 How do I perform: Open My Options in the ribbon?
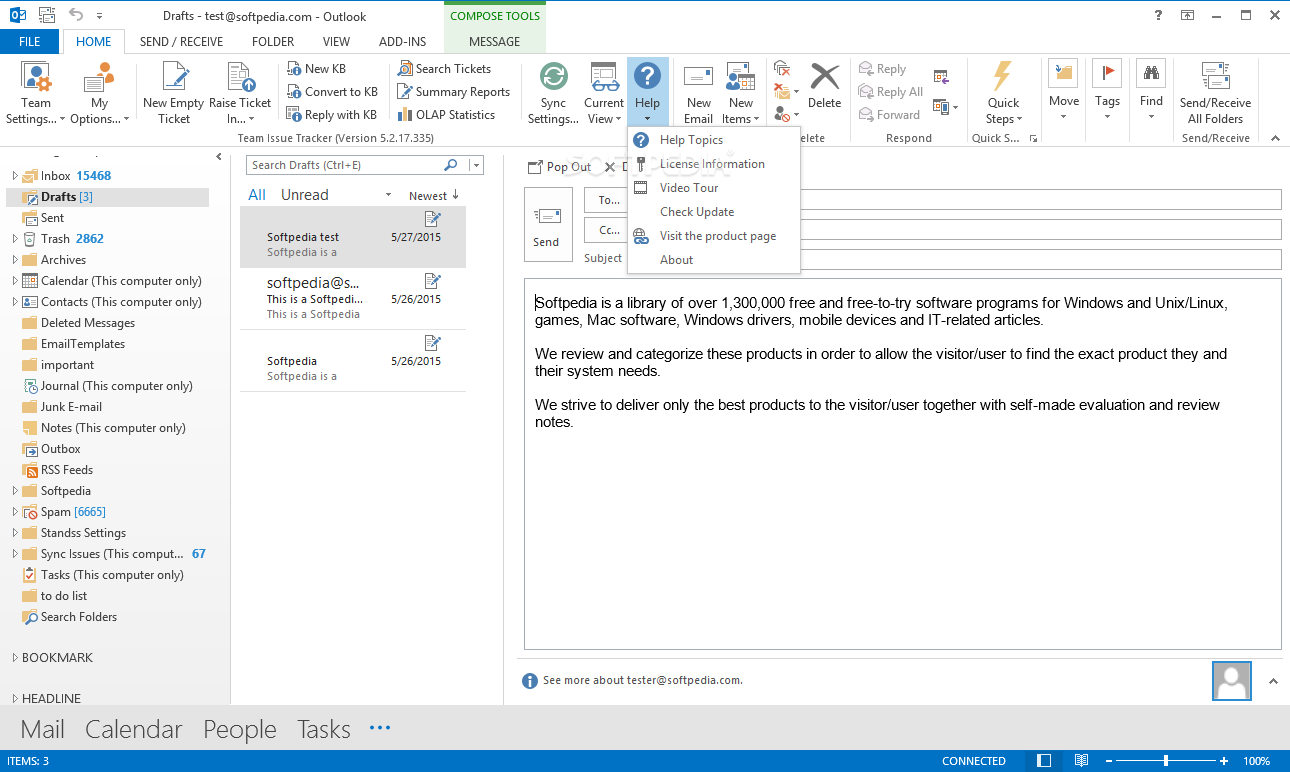tap(99, 93)
